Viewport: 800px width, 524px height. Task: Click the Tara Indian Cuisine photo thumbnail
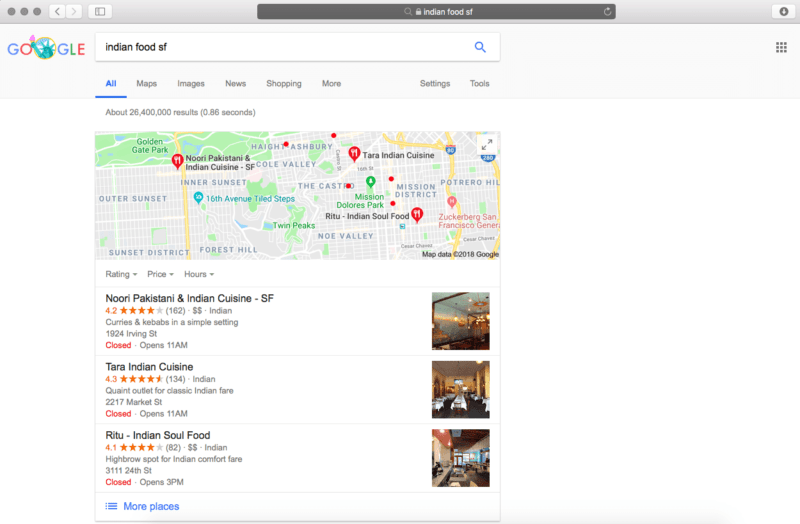[x=460, y=389]
